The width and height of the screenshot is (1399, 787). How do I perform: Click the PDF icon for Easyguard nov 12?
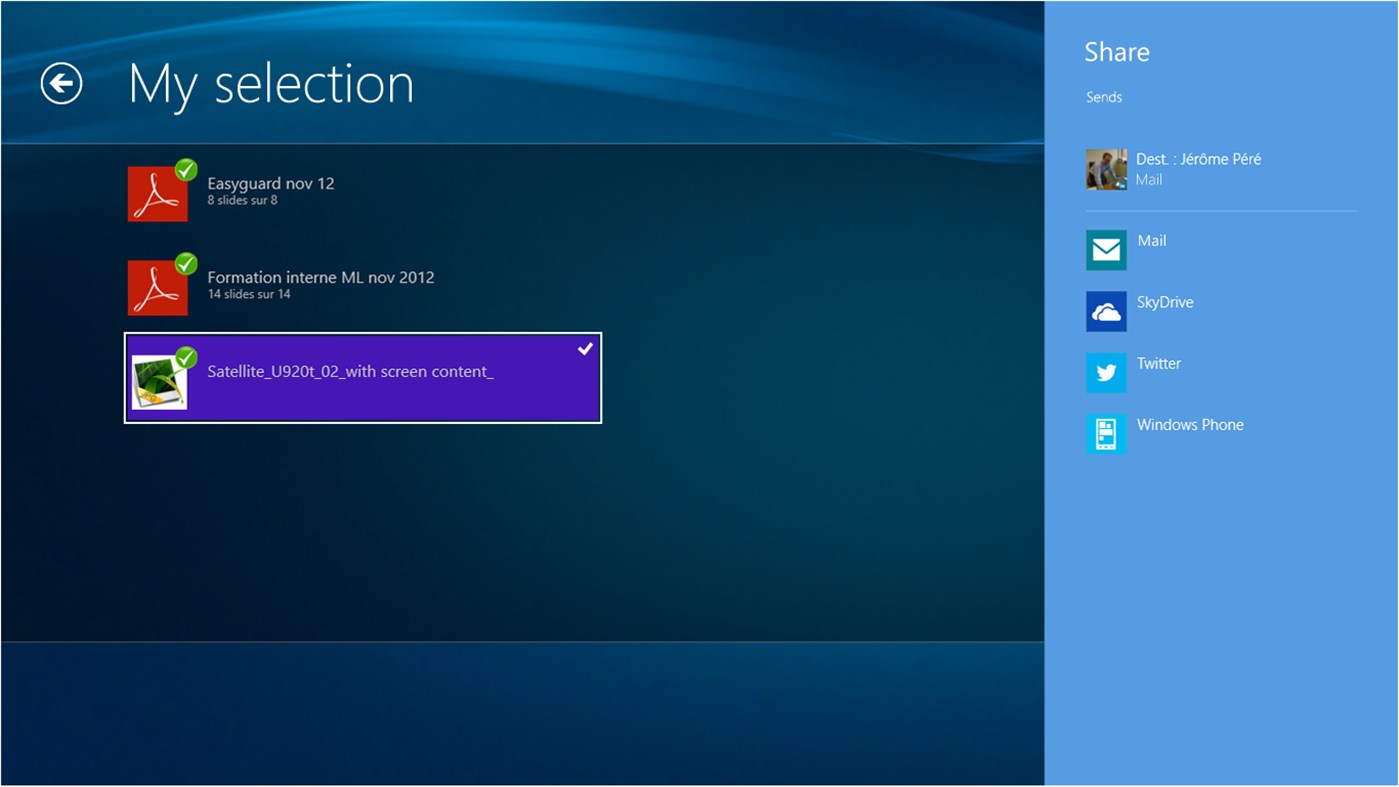pos(156,195)
